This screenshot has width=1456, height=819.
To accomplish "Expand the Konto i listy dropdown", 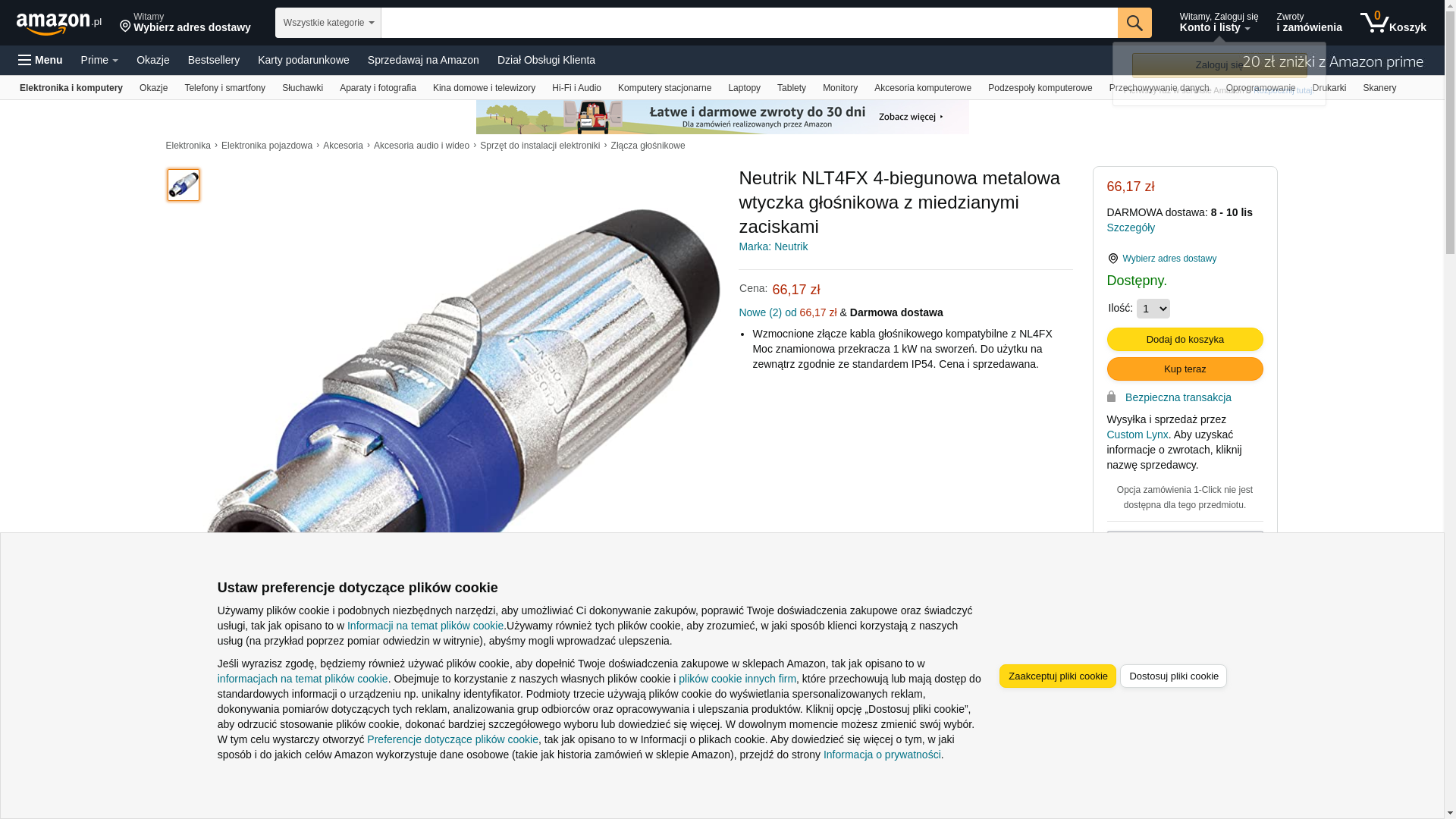I will (x=1219, y=23).
